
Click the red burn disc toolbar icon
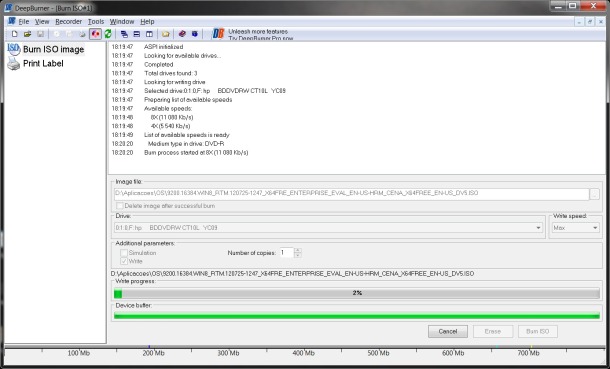pos(95,34)
